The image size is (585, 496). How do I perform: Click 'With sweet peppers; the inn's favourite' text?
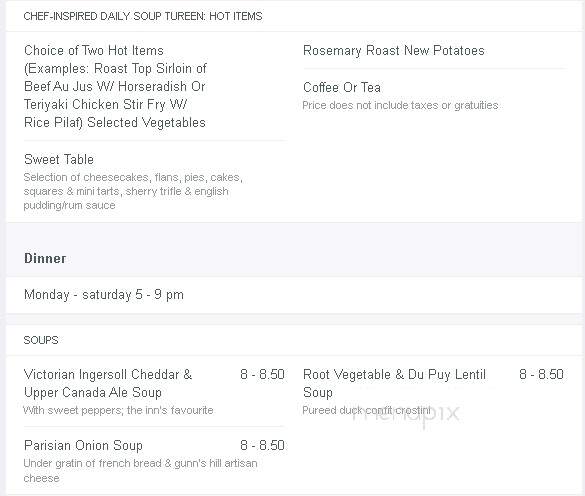coord(118,410)
